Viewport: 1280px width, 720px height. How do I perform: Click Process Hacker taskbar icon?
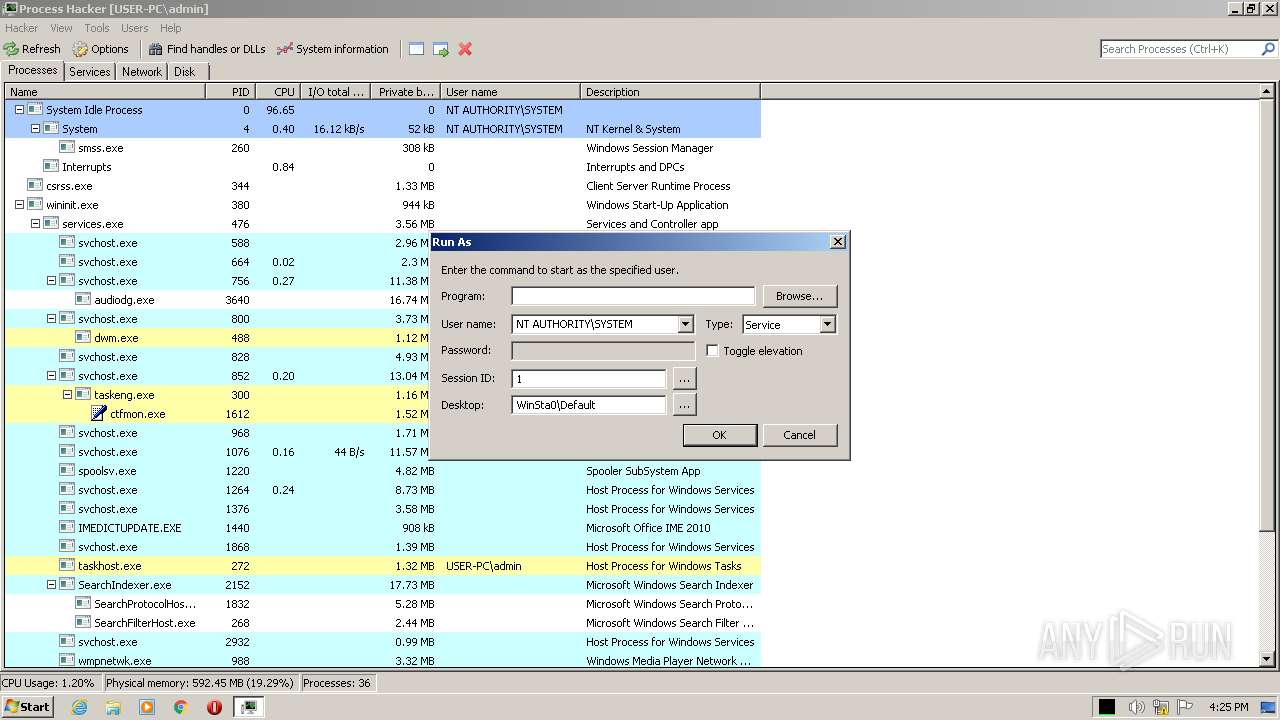point(248,707)
